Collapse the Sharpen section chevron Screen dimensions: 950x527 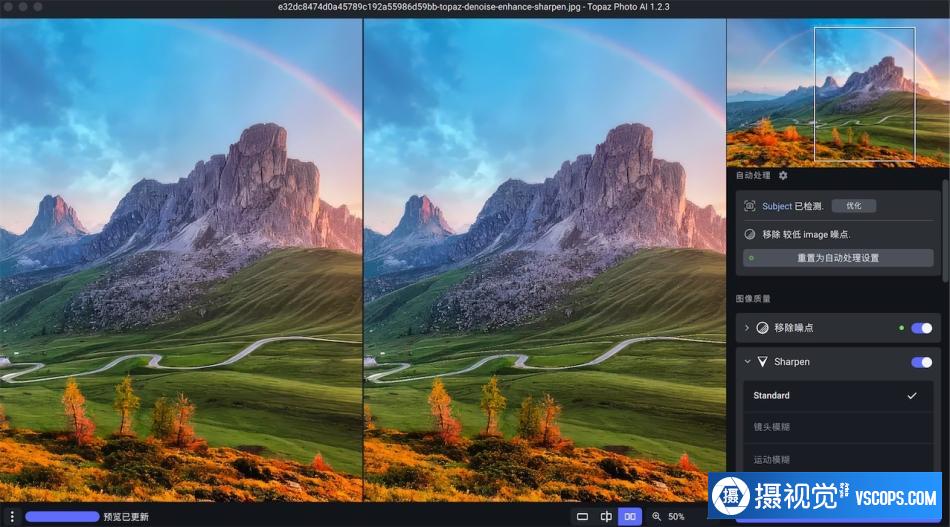(747, 362)
